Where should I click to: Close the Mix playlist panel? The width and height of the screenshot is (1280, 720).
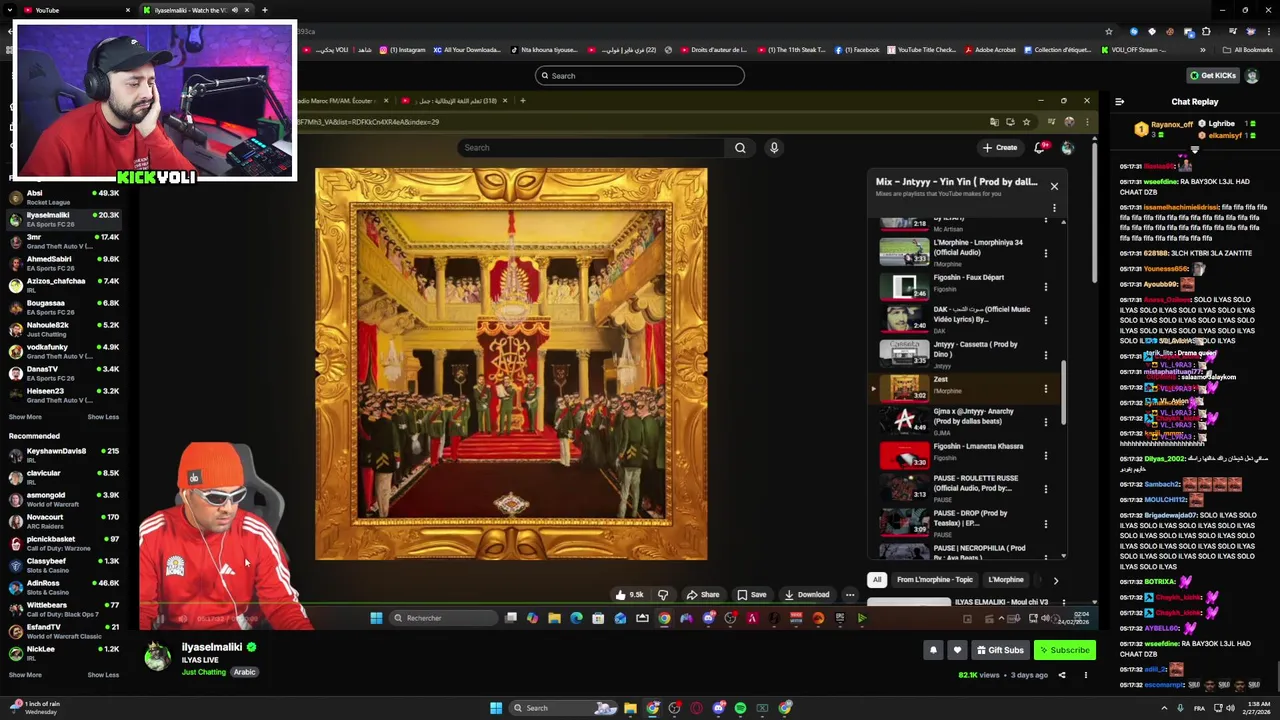point(1054,186)
